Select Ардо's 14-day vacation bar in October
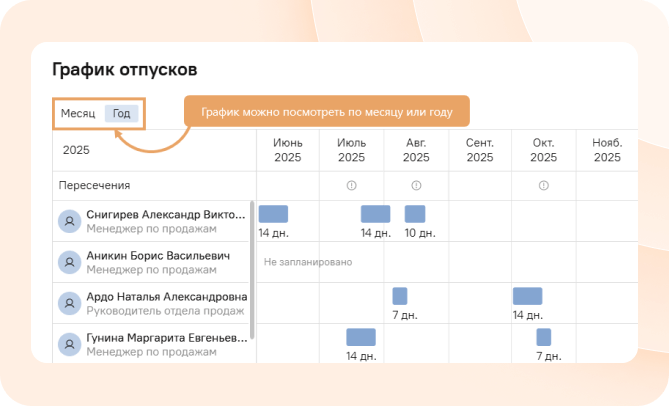Image resolution: width=669 pixels, height=406 pixels. [x=527, y=295]
